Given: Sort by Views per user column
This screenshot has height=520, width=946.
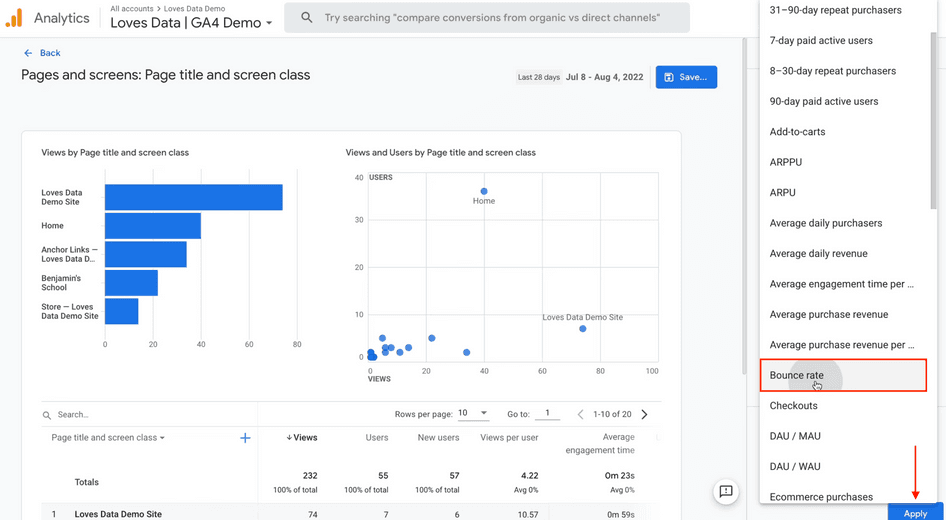Looking at the screenshot, I should tap(509, 437).
